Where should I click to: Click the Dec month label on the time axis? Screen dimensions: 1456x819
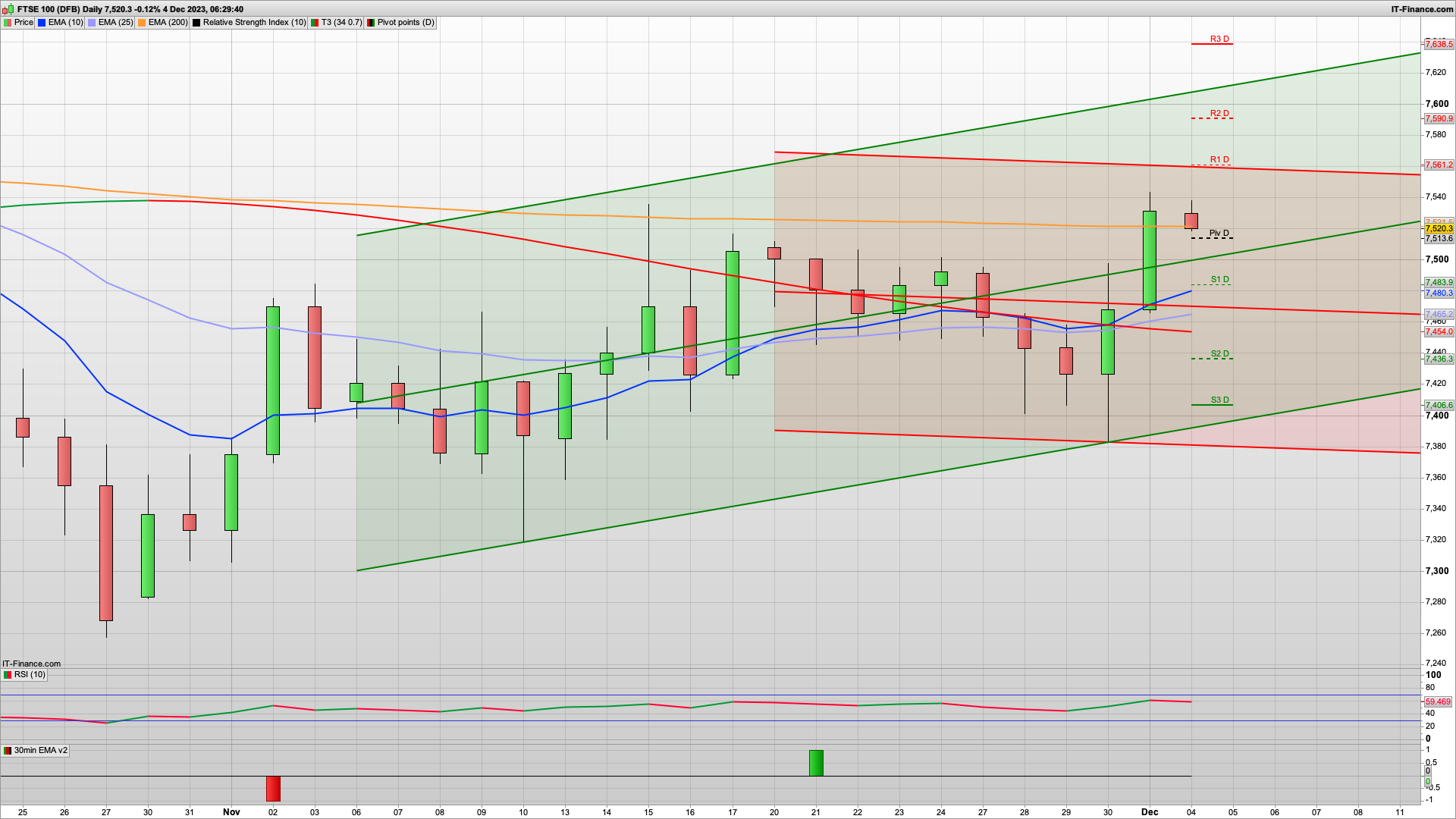coord(1150,811)
